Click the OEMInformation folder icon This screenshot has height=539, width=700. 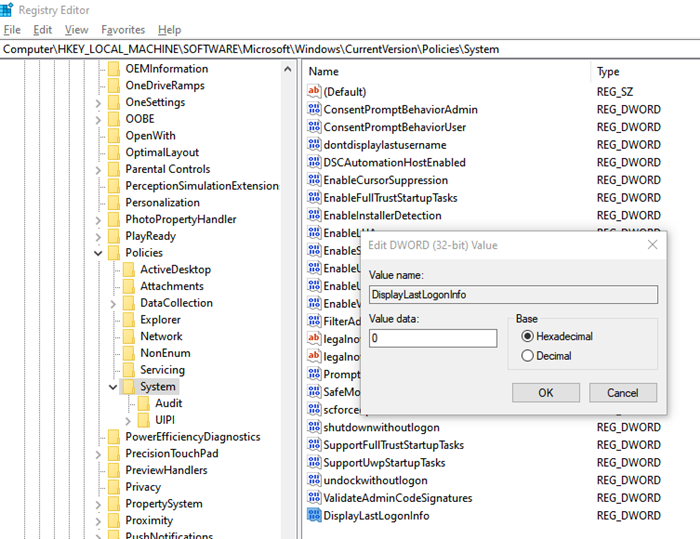coord(114,69)
